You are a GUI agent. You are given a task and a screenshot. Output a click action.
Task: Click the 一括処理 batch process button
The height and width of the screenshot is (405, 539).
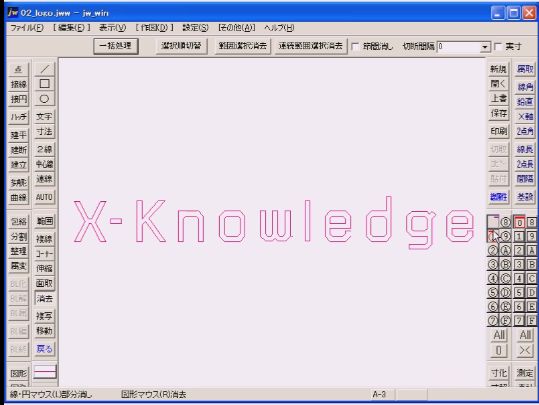(116, 46)
